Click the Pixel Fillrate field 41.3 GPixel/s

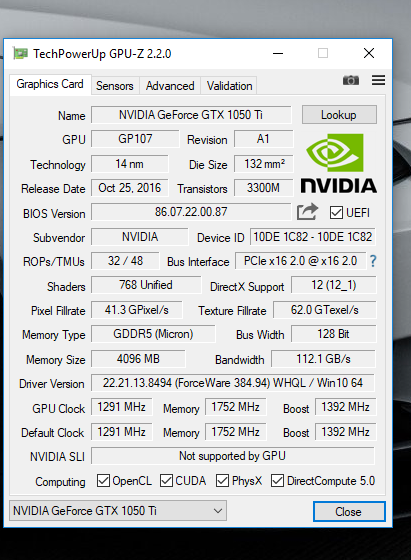[137, 310]
